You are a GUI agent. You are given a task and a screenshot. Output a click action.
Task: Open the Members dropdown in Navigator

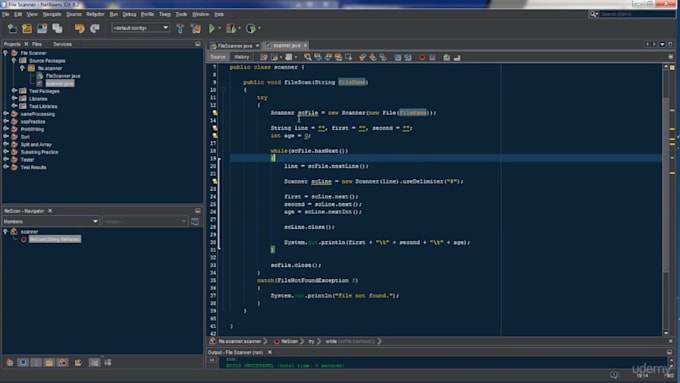51,222
